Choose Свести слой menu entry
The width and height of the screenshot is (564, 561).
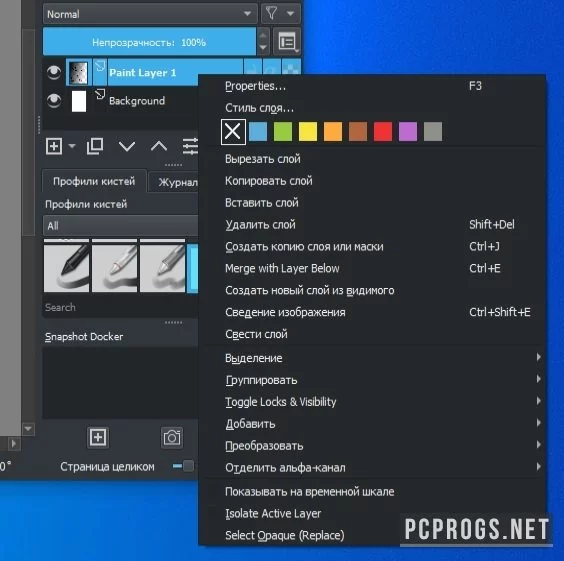tap(372, 334)
